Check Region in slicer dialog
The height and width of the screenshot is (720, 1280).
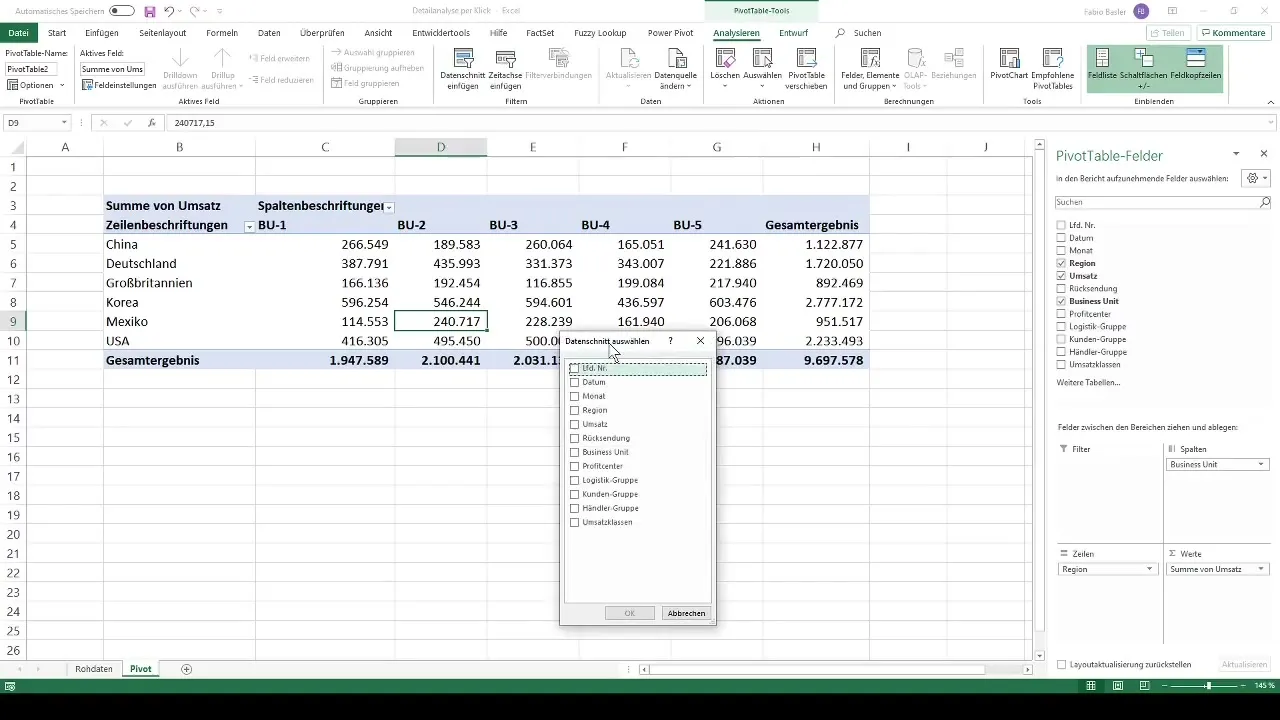click(574, 410)
